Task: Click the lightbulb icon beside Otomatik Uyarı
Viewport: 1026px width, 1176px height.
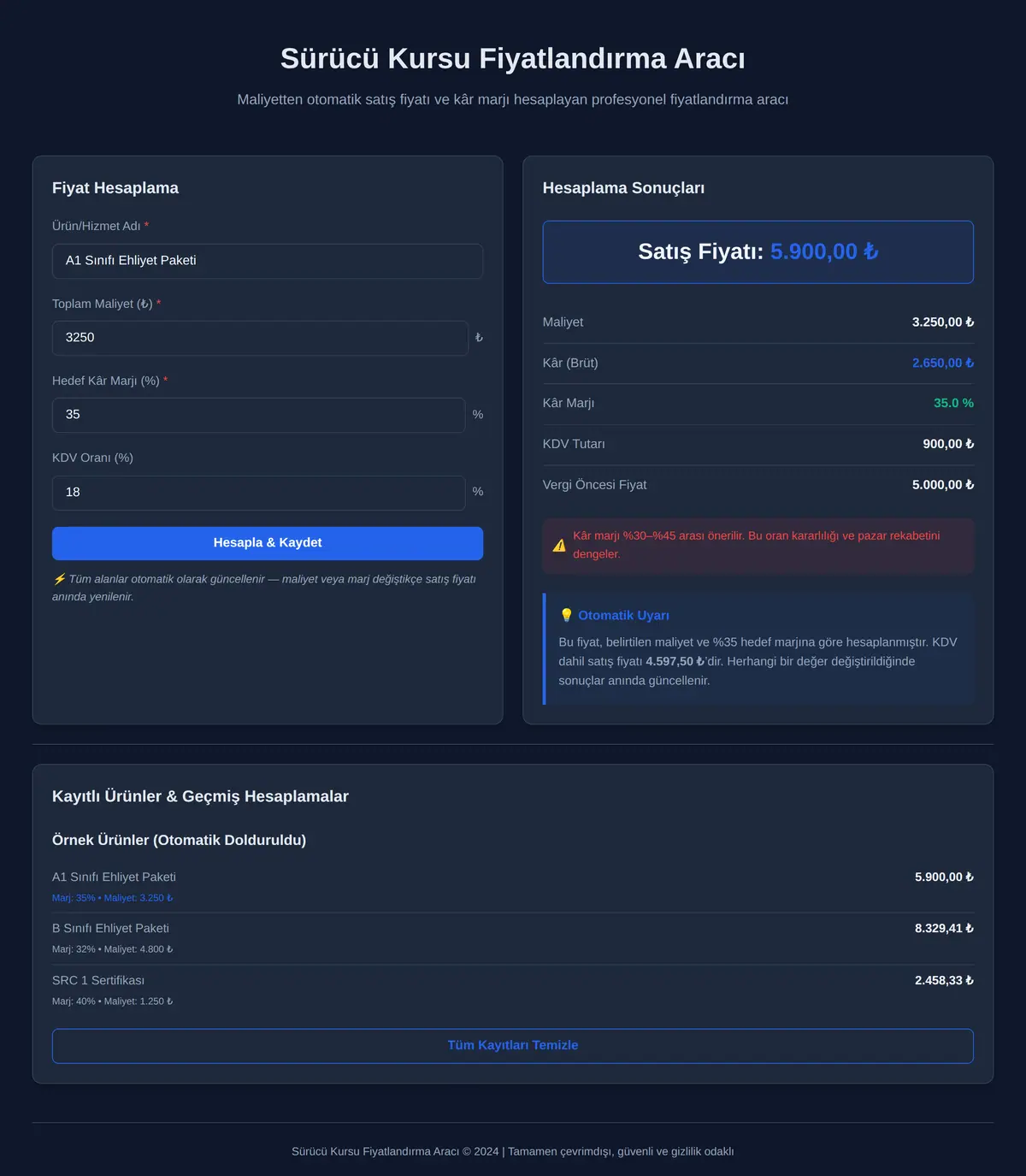Action: (566, 616)
